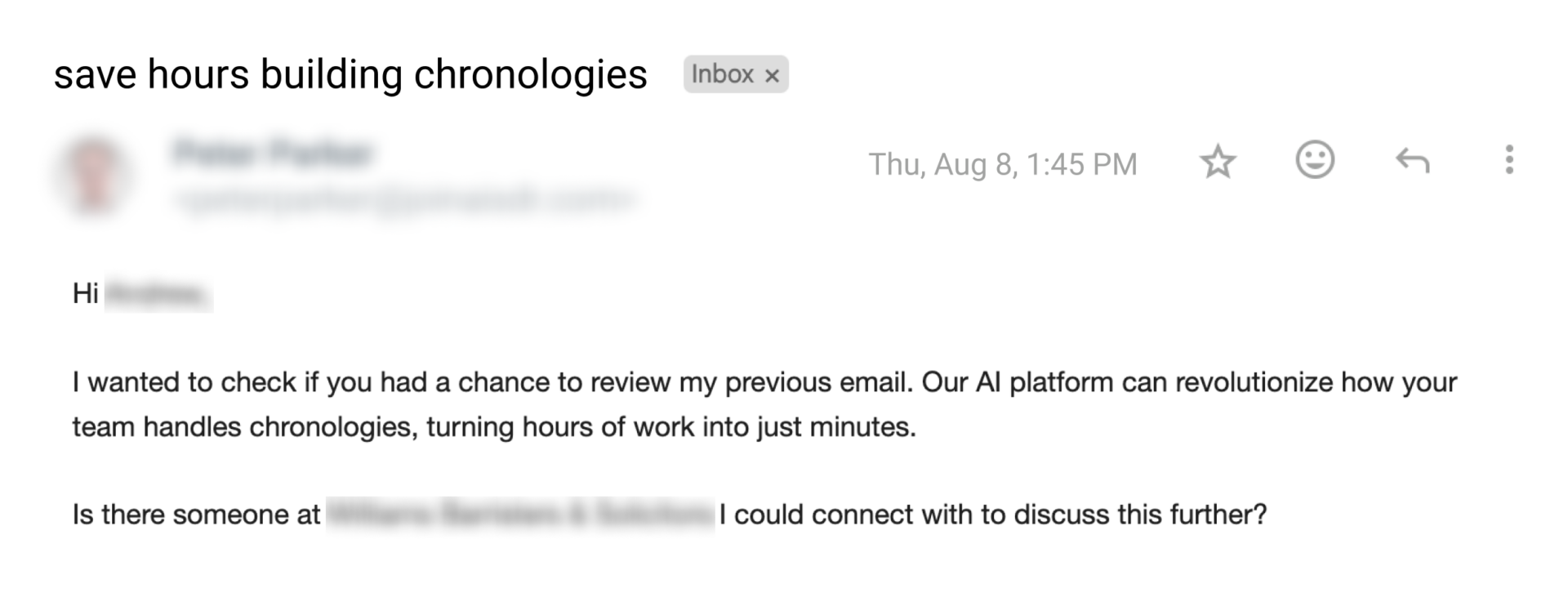Click the words 'team handles chronologies'
Screen dimensions: 1568x611
(x=242, y=427)
